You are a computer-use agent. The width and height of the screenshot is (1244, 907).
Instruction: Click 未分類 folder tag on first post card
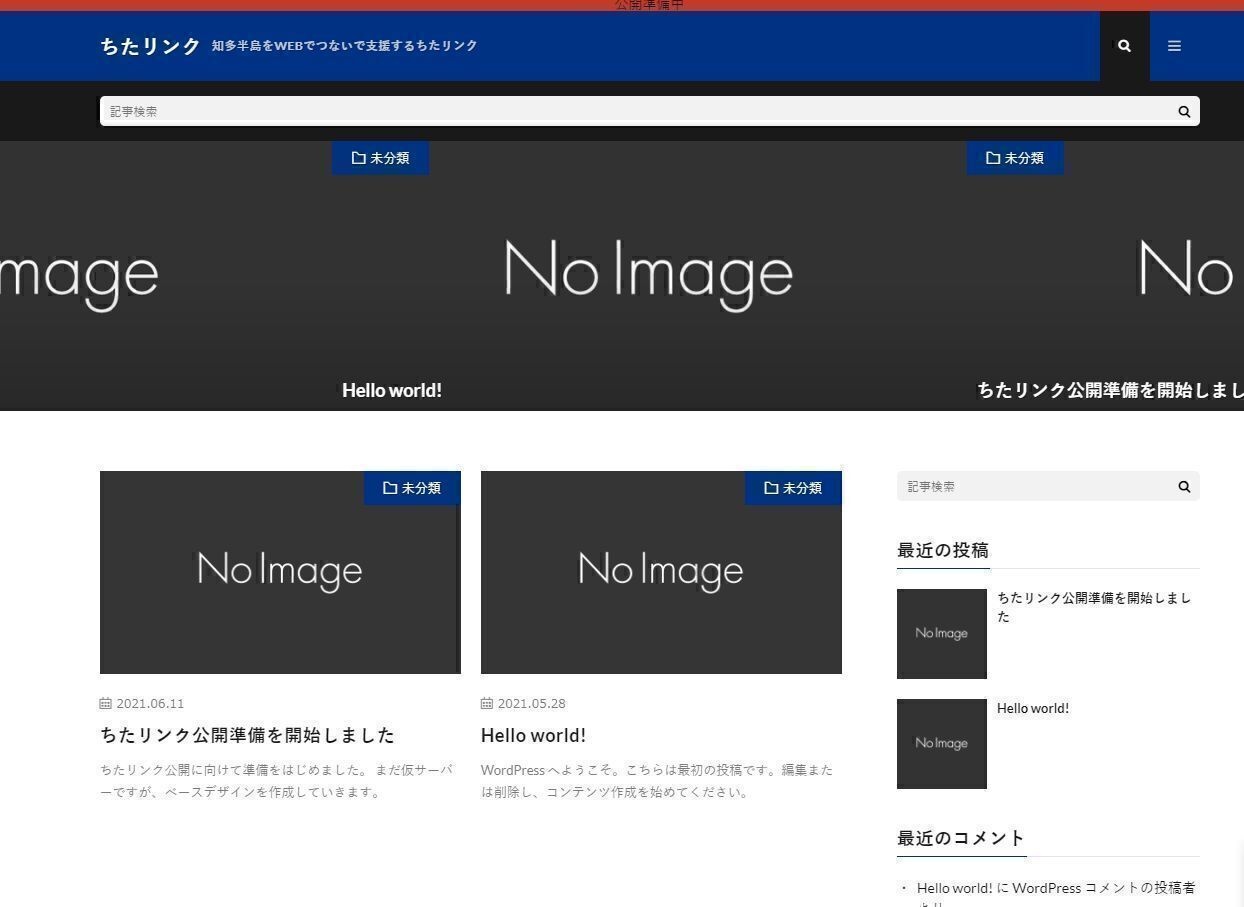(412, 488)
